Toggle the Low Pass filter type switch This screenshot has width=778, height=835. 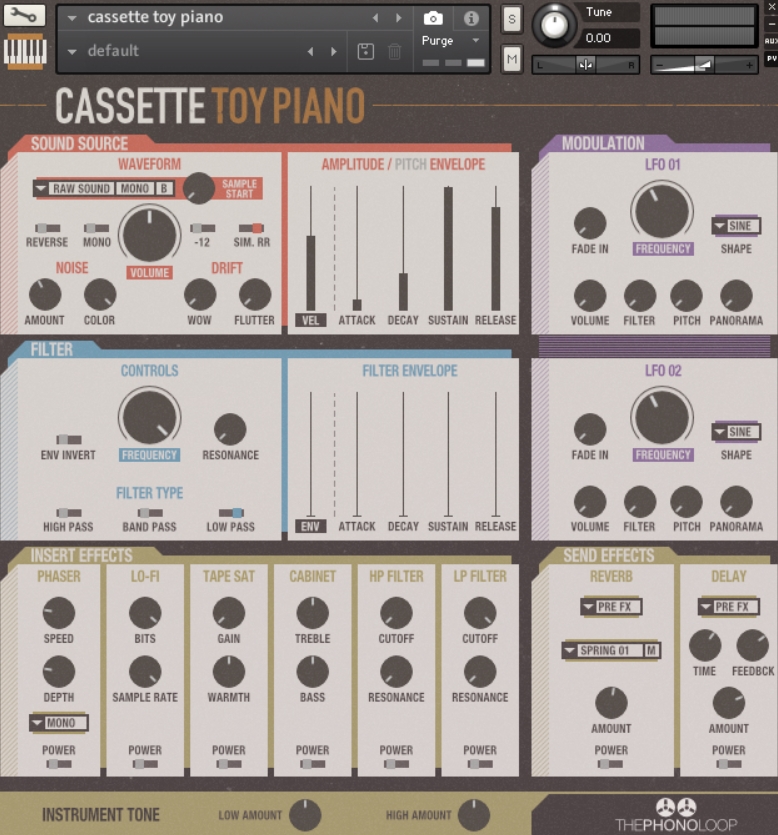(x=231, y=513)
